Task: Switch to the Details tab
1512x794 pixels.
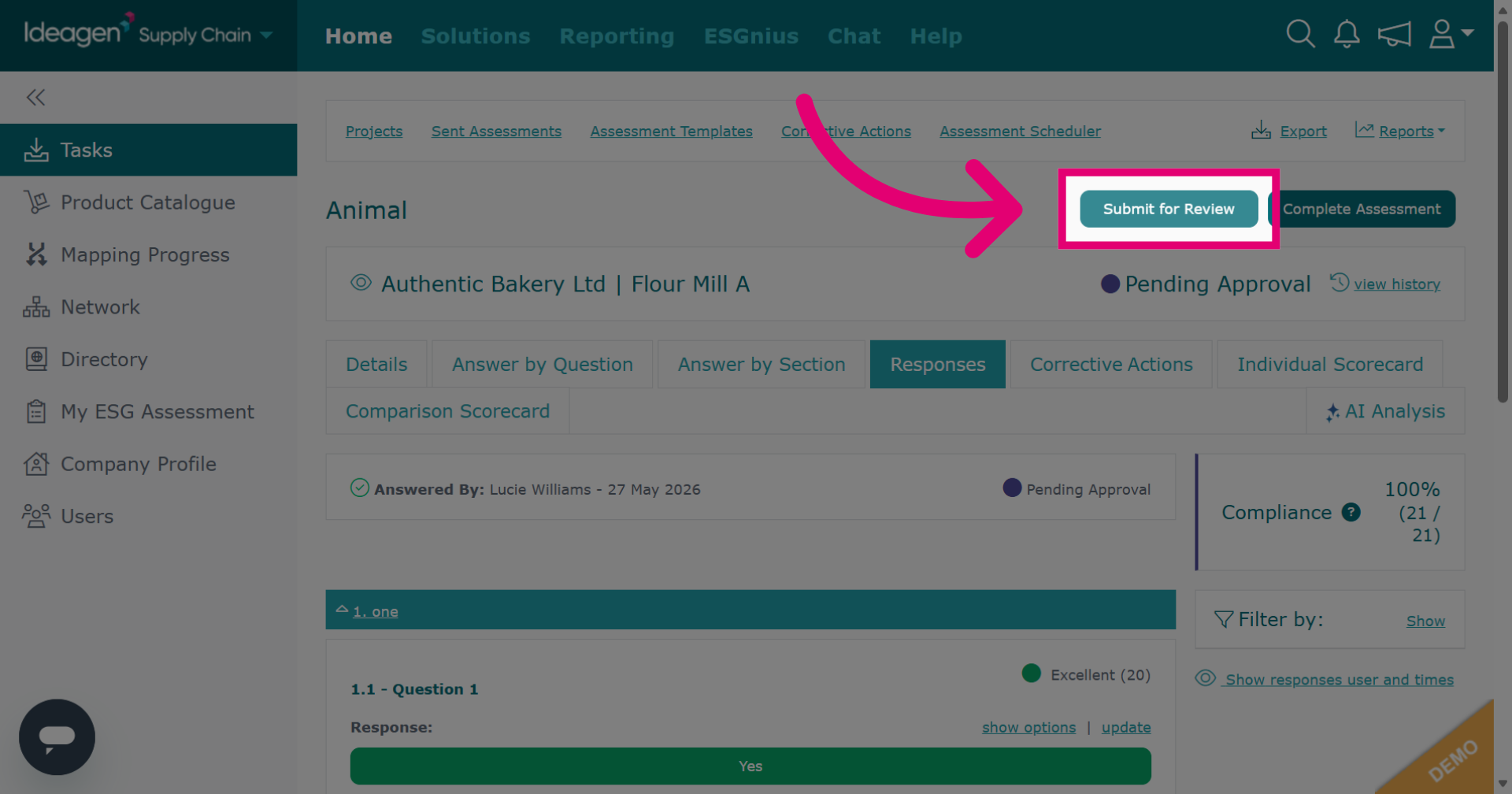Action: click(376, 365)
